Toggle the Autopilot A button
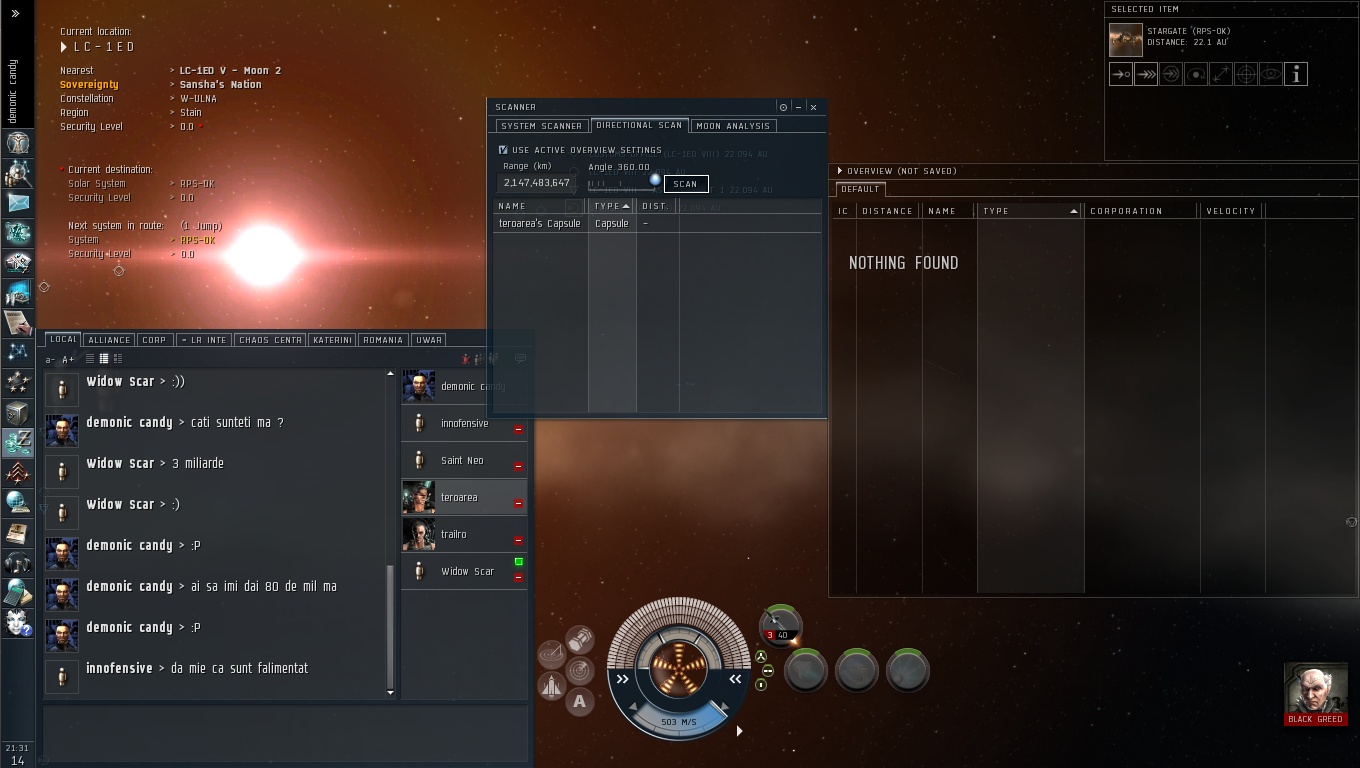The width and height of the screenshot is (1360, 768). [x=579, y=701]
